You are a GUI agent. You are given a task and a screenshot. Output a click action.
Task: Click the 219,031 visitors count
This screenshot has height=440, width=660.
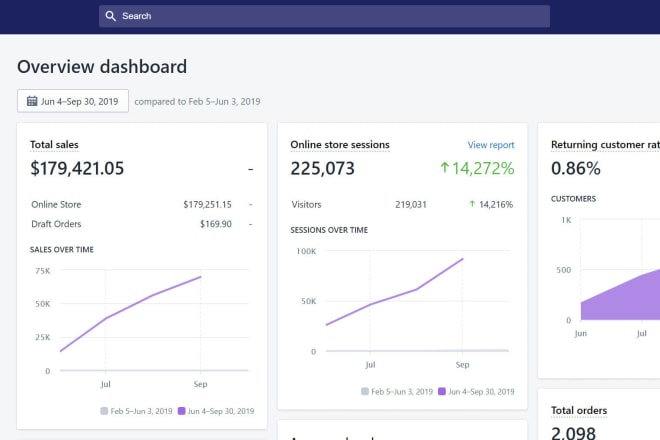[x=411, y=205]
